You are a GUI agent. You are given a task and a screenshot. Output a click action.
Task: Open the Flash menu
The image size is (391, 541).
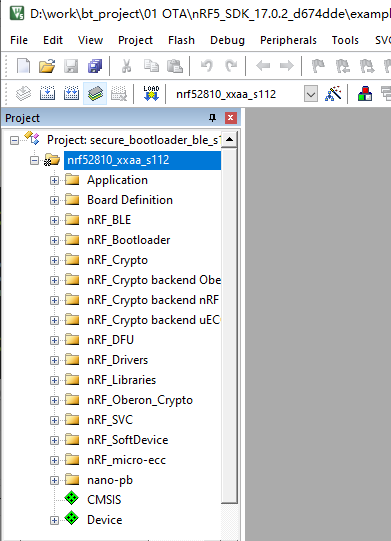(x=181, y=40)
